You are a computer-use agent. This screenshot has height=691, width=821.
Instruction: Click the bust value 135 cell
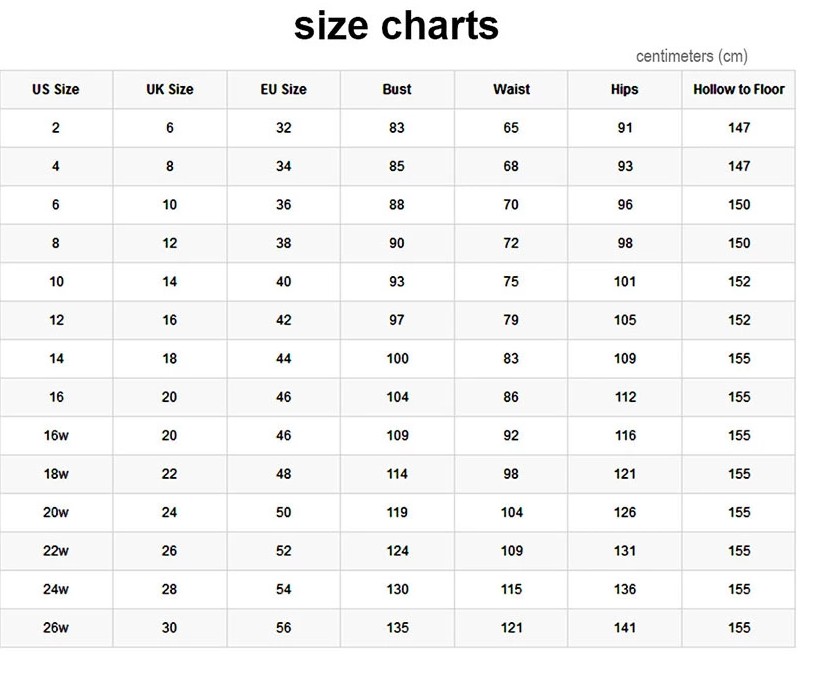pyautogui.click(x=397, y=628)
